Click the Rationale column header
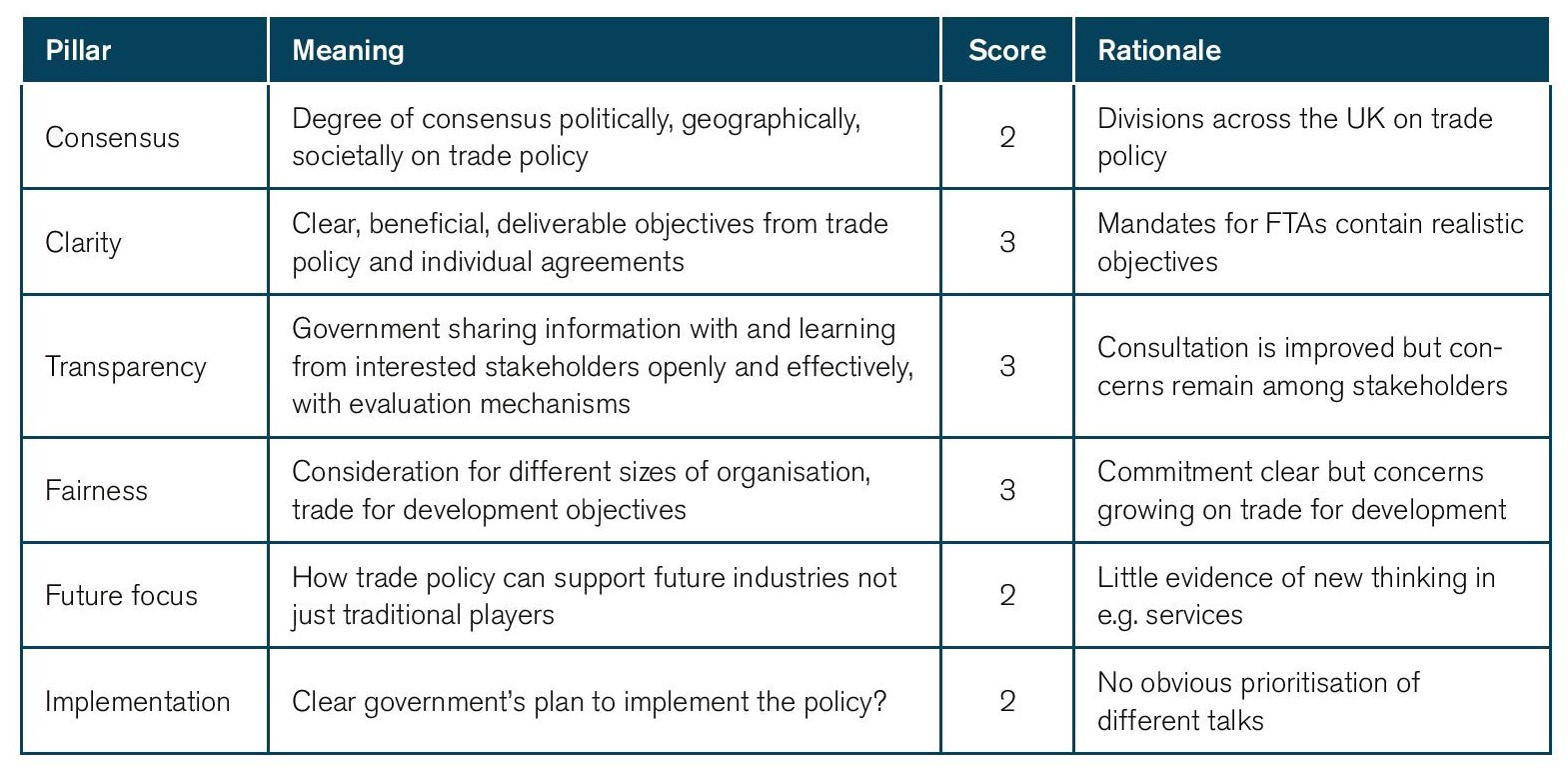This screenshot has height=769, width=1568. tap(1159, 50)
